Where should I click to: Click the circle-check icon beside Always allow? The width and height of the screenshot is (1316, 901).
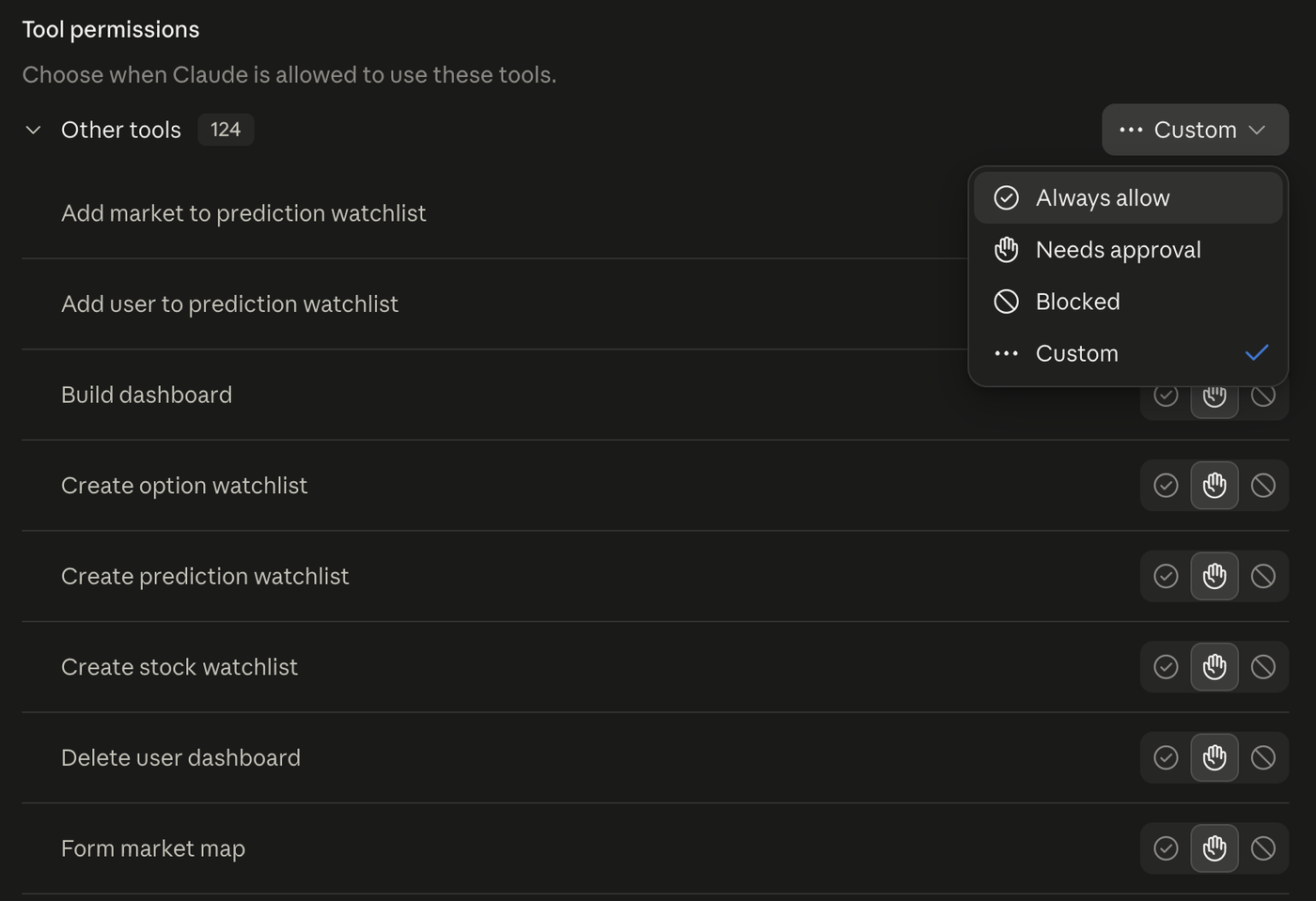pyautogui.click(x=1006, y=198)
